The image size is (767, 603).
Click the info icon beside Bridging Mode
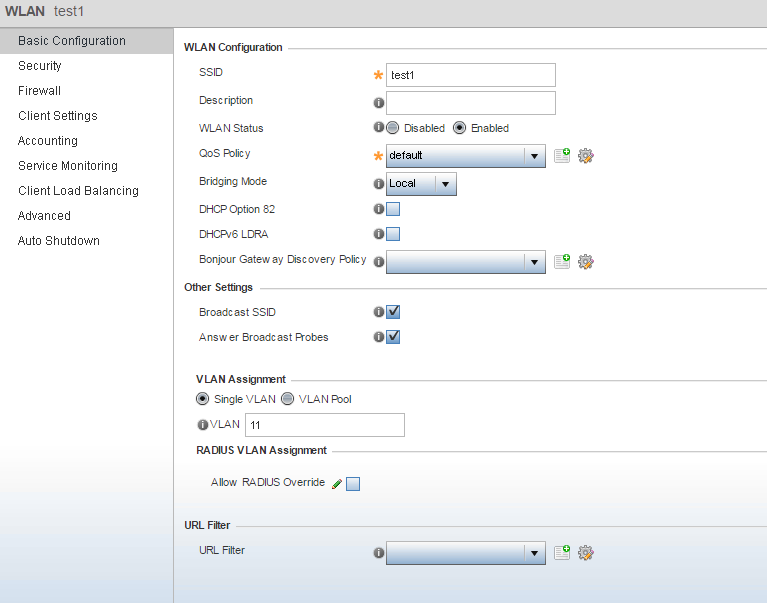pyautogui.click(x=379, y=183)
